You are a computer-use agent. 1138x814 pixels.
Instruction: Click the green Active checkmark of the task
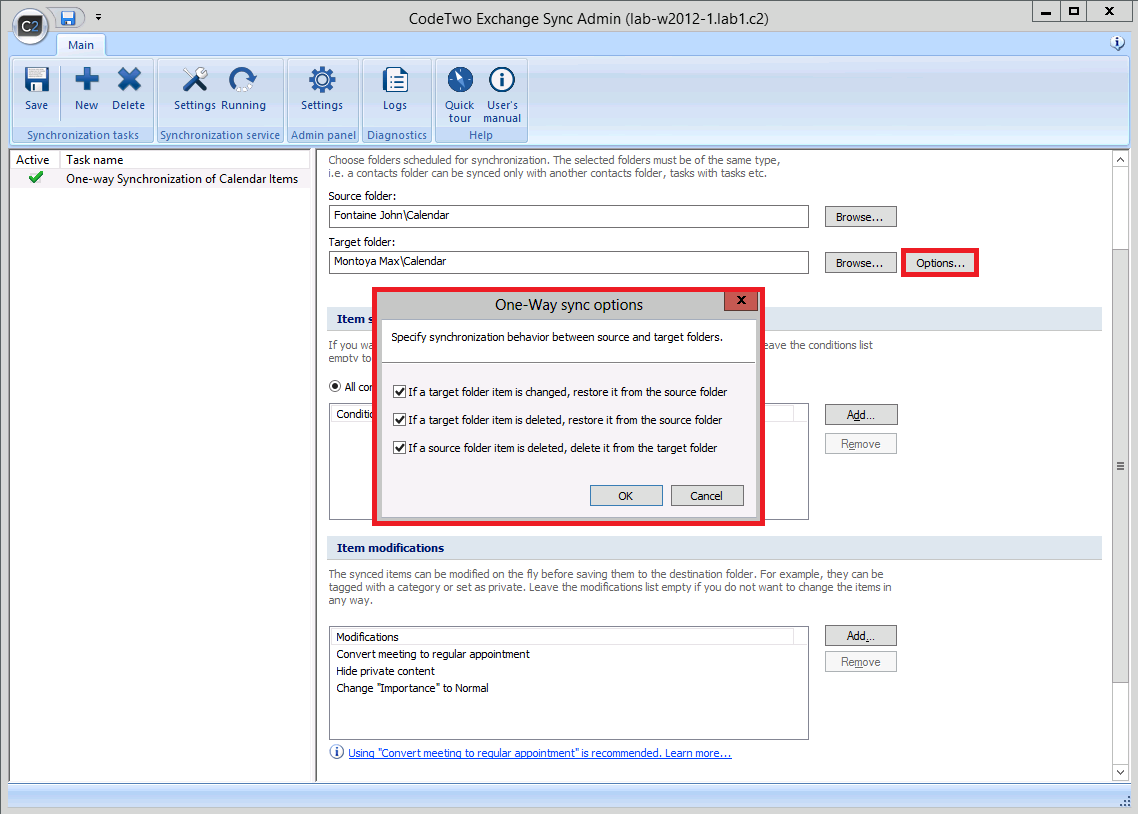36,178
